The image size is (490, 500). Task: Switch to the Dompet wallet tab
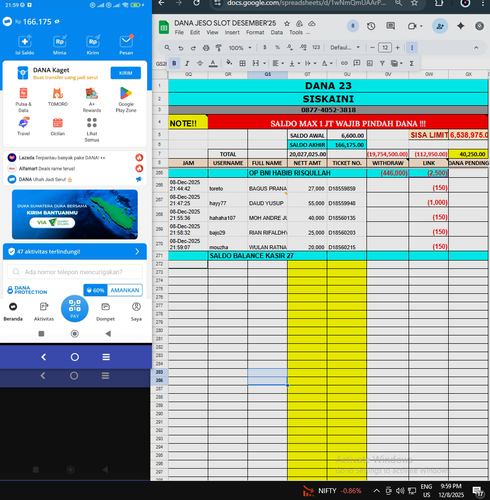[105, 312]
